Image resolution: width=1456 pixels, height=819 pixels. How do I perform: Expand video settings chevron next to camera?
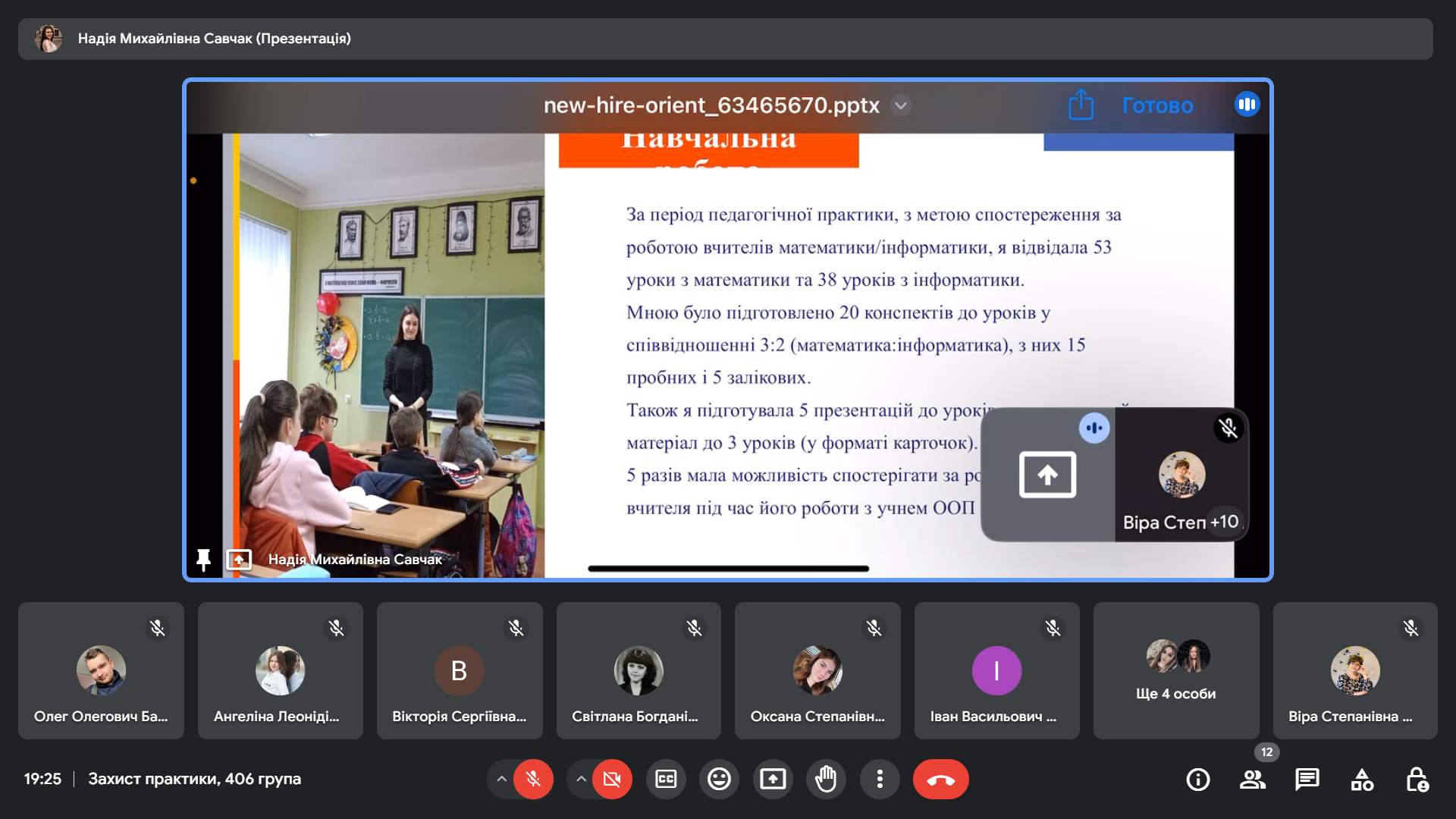click(581, 779)
